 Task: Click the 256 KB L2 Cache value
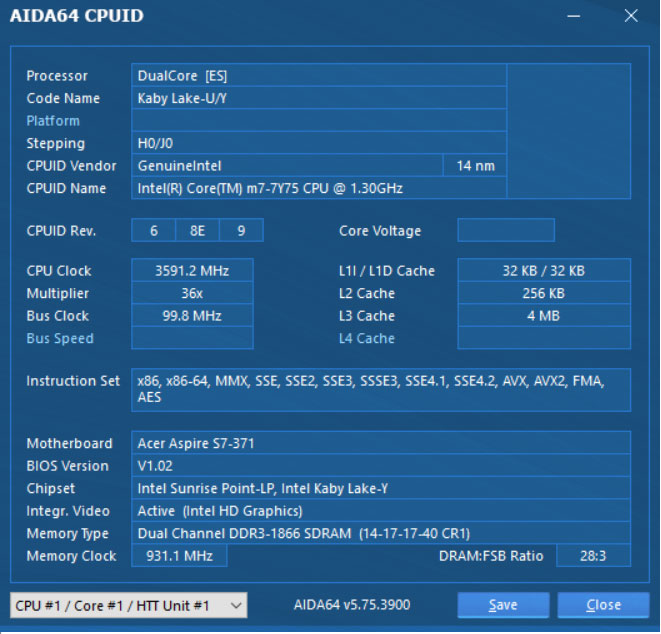[x=544, y=293]
